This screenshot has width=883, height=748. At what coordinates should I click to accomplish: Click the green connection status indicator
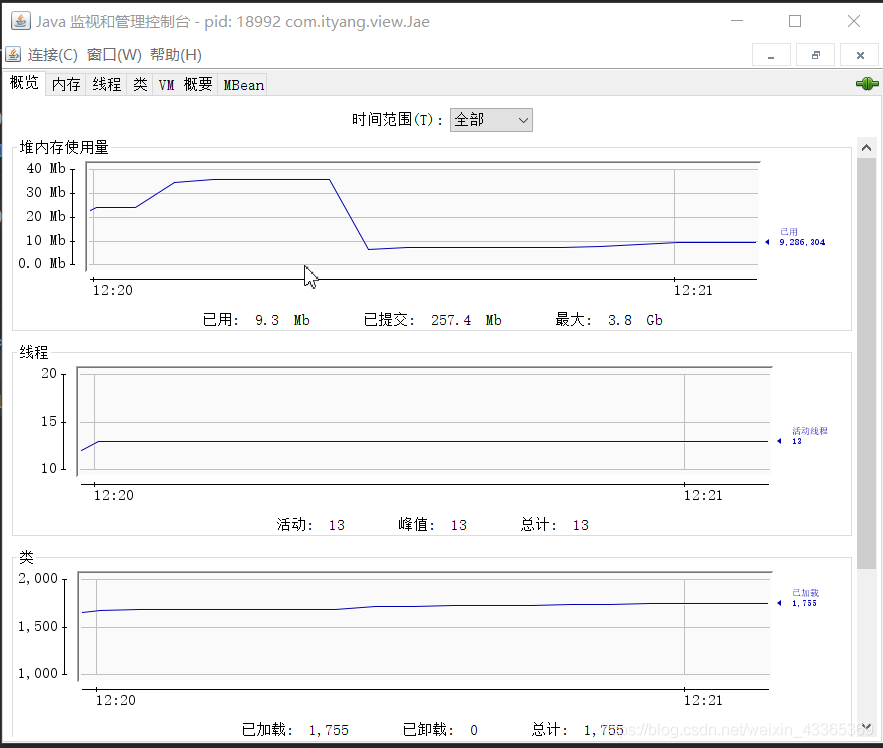pos(866,84)
